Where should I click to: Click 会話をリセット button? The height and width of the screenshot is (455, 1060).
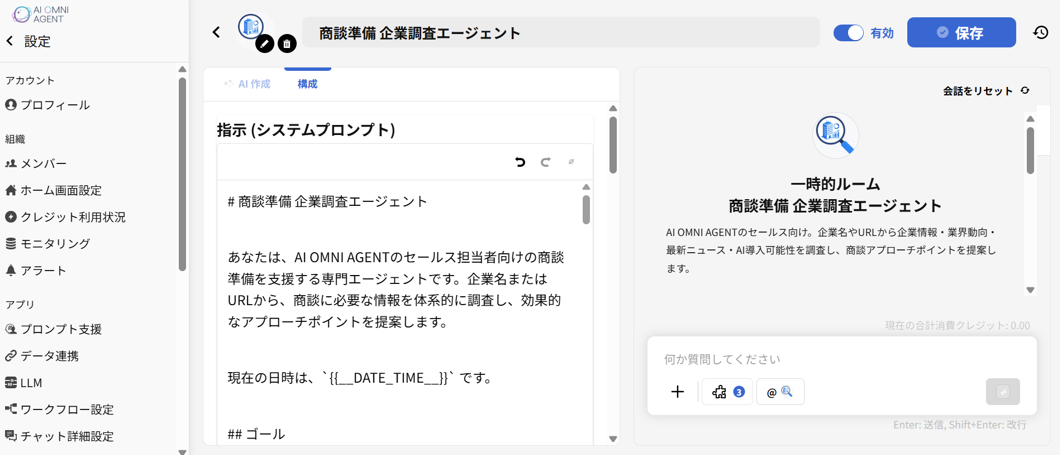986,91
